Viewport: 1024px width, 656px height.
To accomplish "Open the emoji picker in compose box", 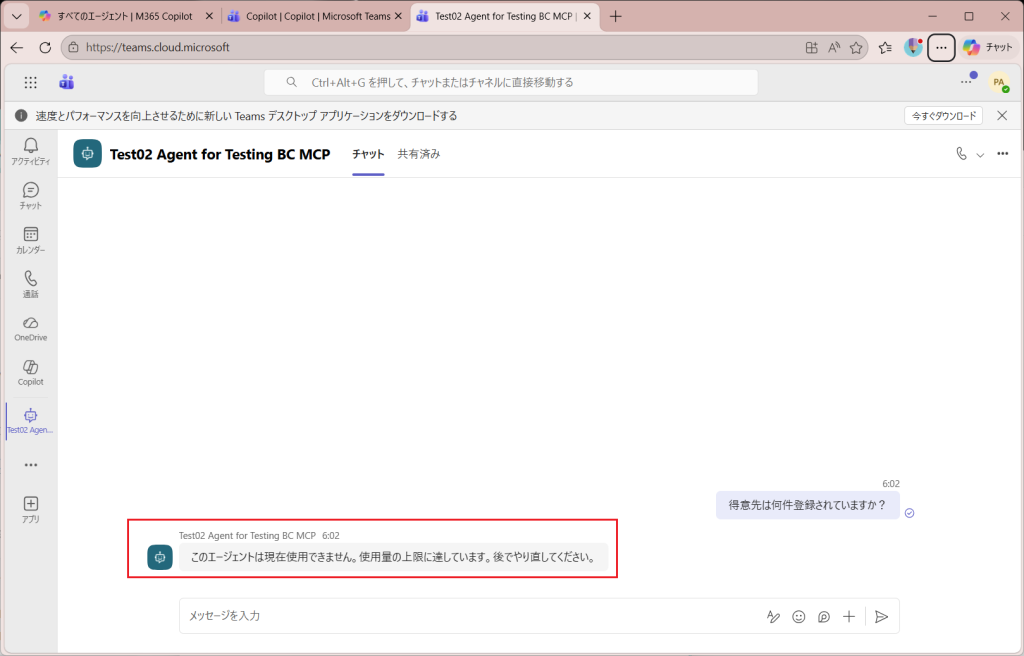I will point(799,617).
